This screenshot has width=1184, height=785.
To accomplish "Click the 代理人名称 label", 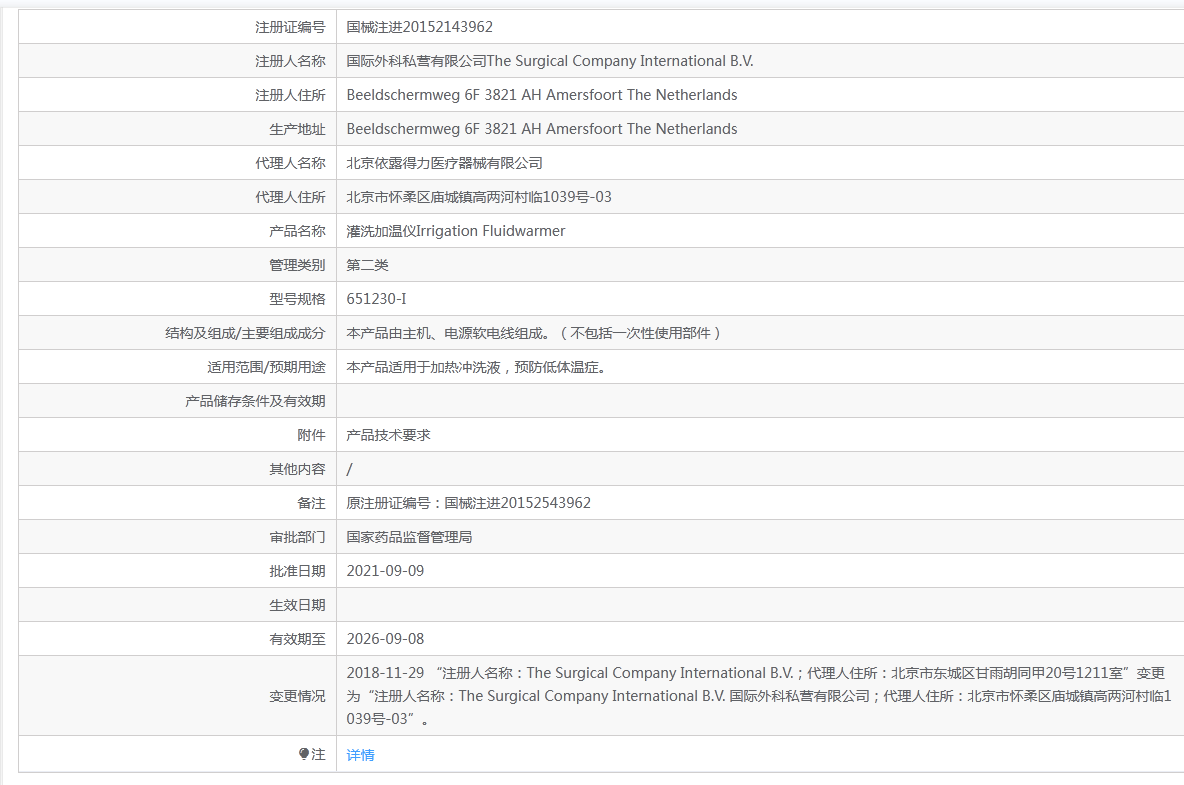I will pos(290,163).
